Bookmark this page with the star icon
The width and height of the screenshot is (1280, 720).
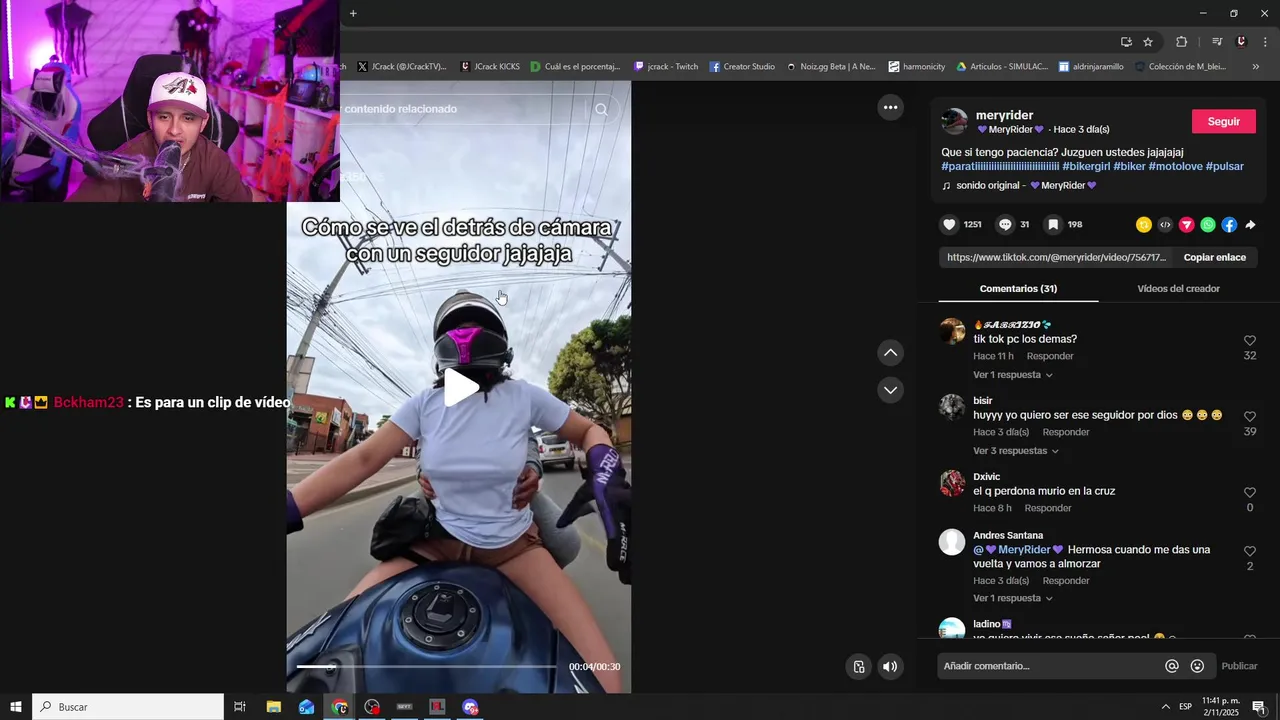pyautogui.click(x=1148, y=42)
